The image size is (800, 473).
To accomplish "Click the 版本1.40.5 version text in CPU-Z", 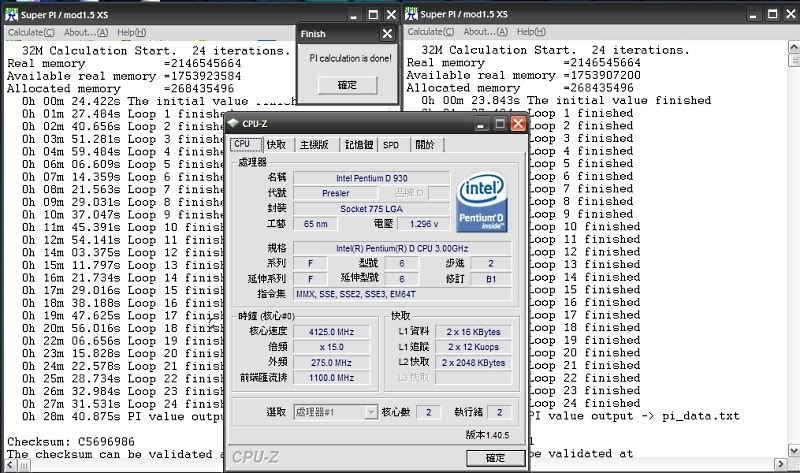I will (487, 435).
